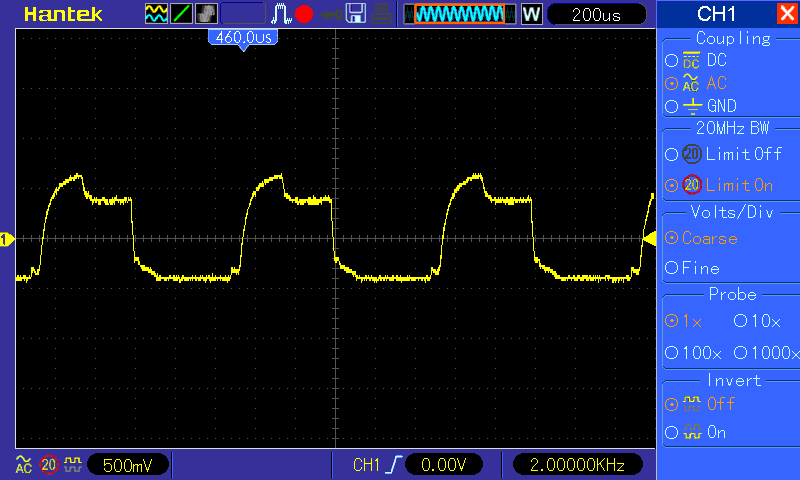Image resolution: width=800 pixels, height=480 pixels.
Task: Click the 460.0us trigger position marker
Action: point(243,39)
